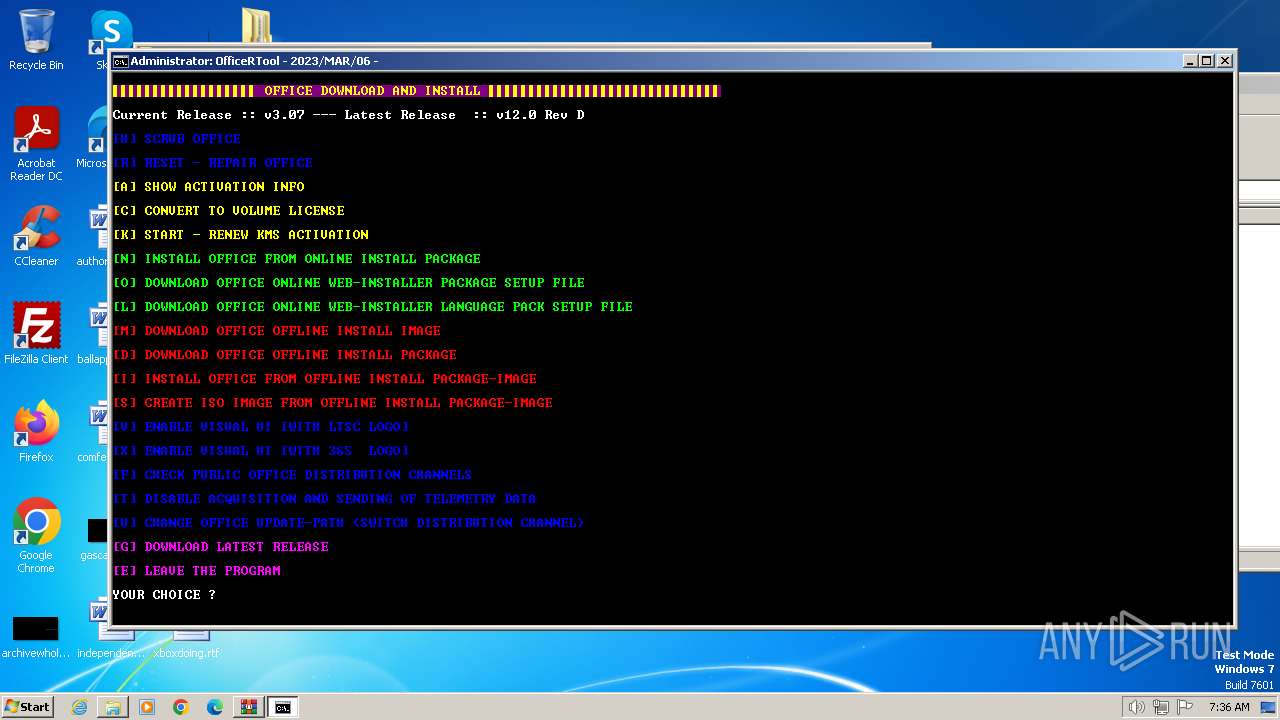
Task: Click '[M] DOWNLOAD OFFICE OFFLINE INSTALL IMAGE' line
Action: (x=276, y=331)
